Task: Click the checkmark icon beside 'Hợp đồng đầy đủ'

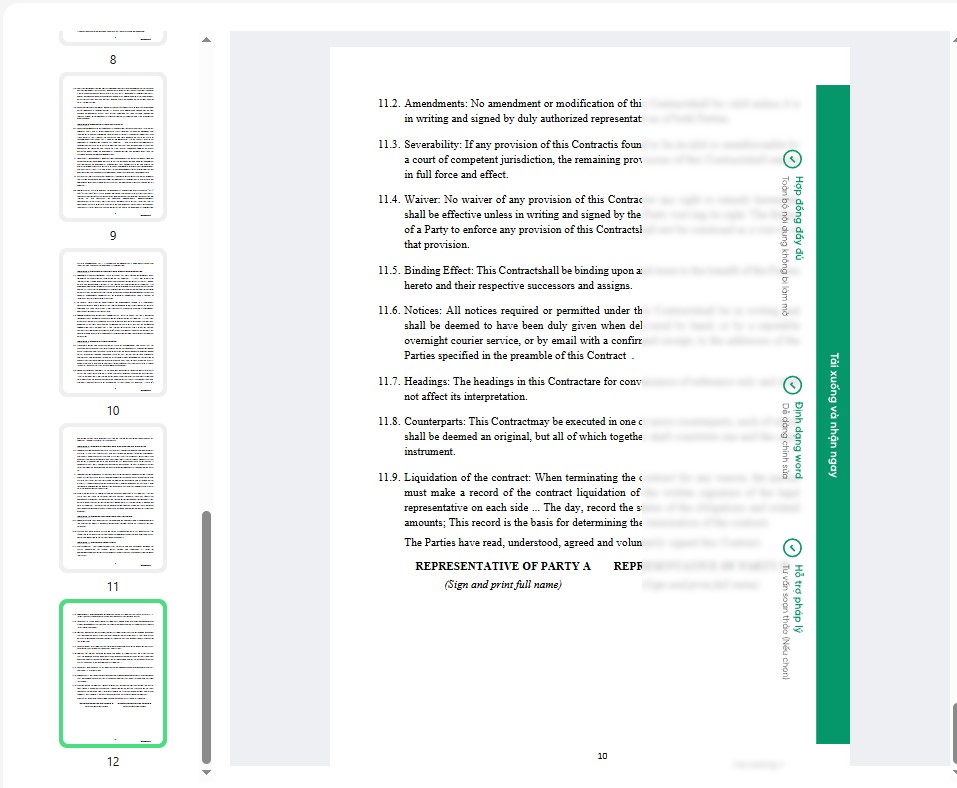Action: pos(792,159)
